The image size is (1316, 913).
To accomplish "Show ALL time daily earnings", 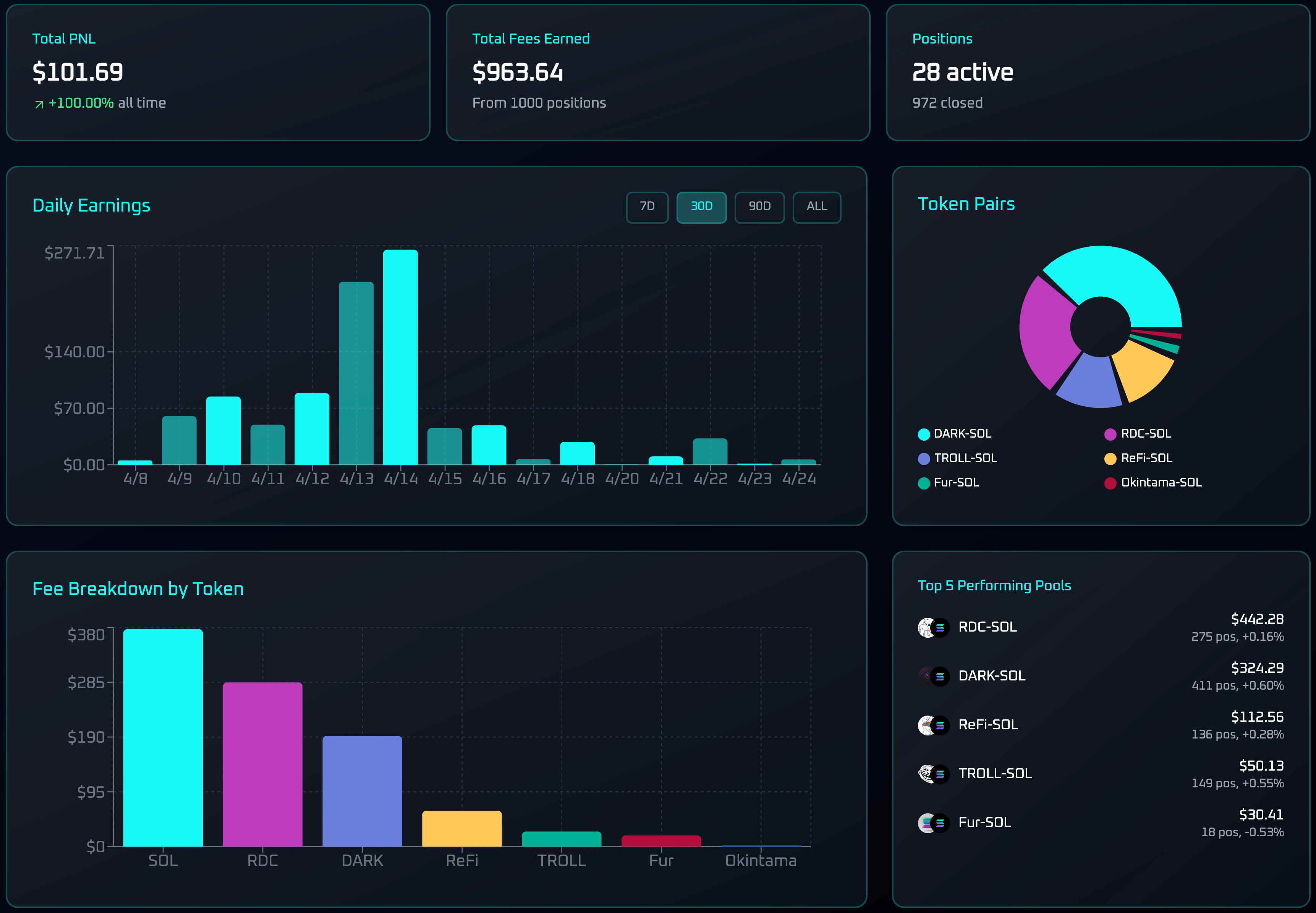I will pyautogui.click(x=816, y=207).
